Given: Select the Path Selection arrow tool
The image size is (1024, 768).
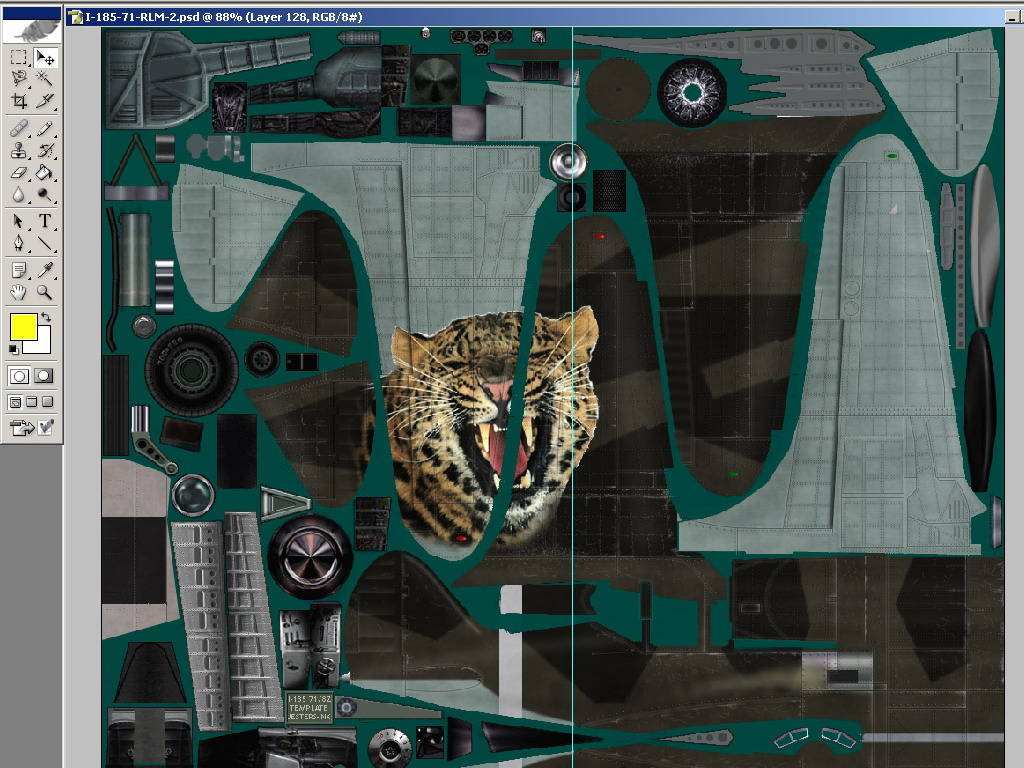Looking at the screenshot, I should coord(19,221).
